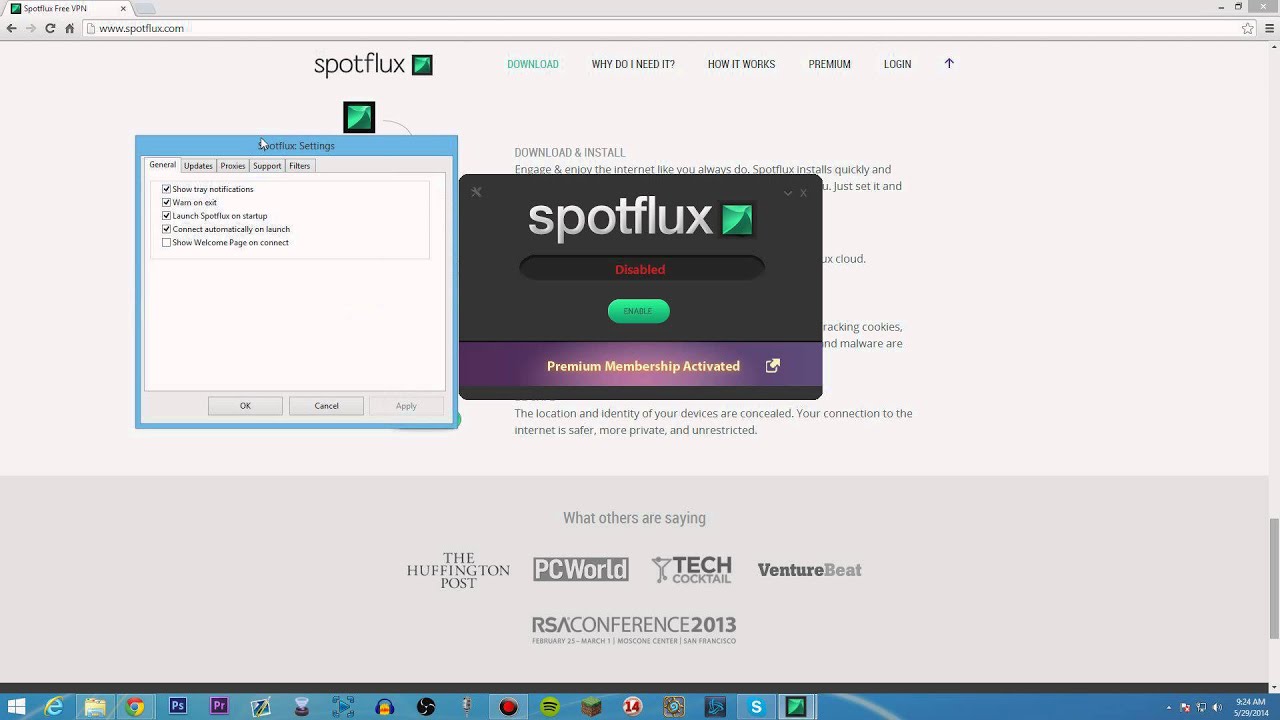Open Photoshop from the taskbar
This screenshot has height=720, width=1280.
click(x=178, y=707)
